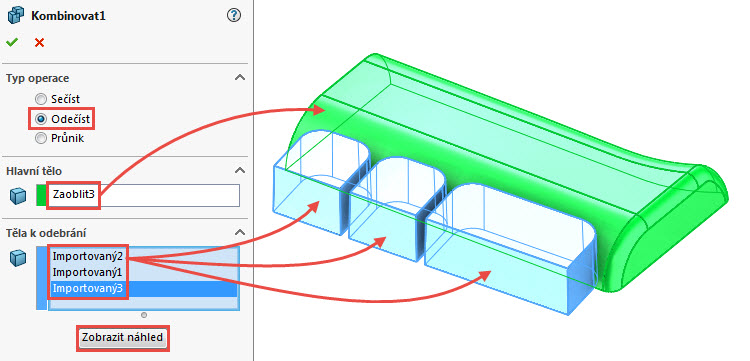750x361 pixels.
Task: Click the blue bar beside the bodies list
Action: (42, 278)
